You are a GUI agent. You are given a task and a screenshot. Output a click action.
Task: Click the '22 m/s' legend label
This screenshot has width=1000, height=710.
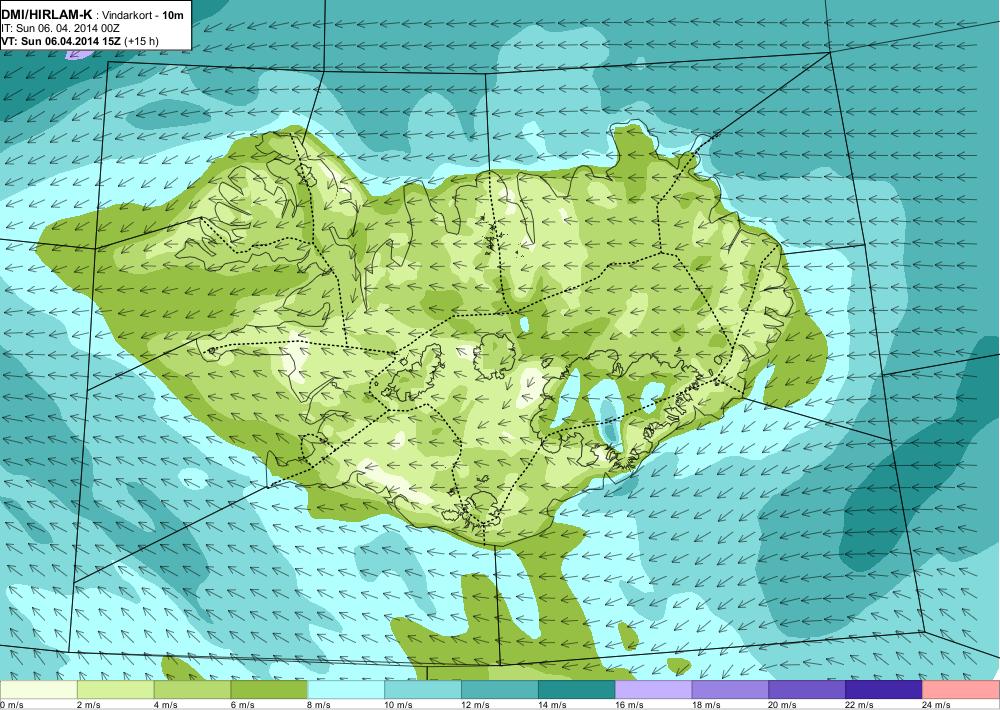point(860,705)
